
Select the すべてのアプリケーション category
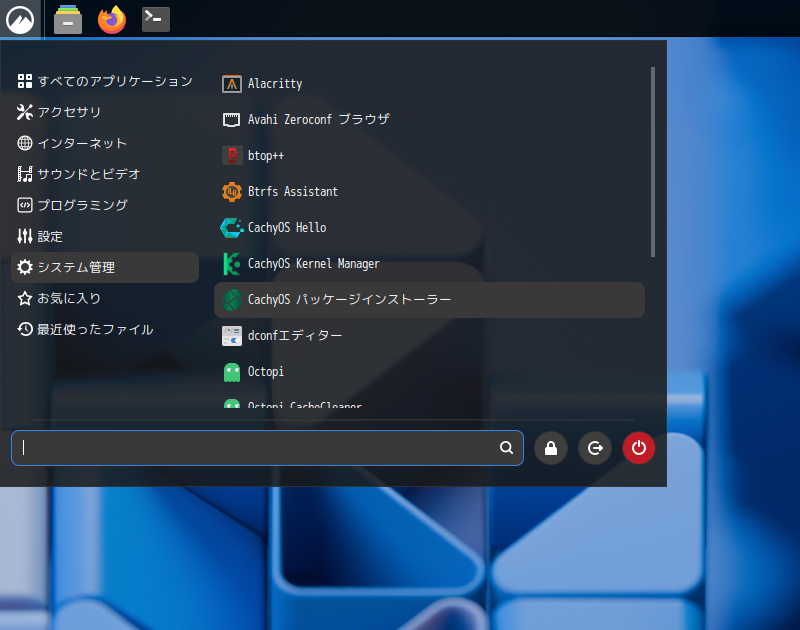click(x=105, y=81)
